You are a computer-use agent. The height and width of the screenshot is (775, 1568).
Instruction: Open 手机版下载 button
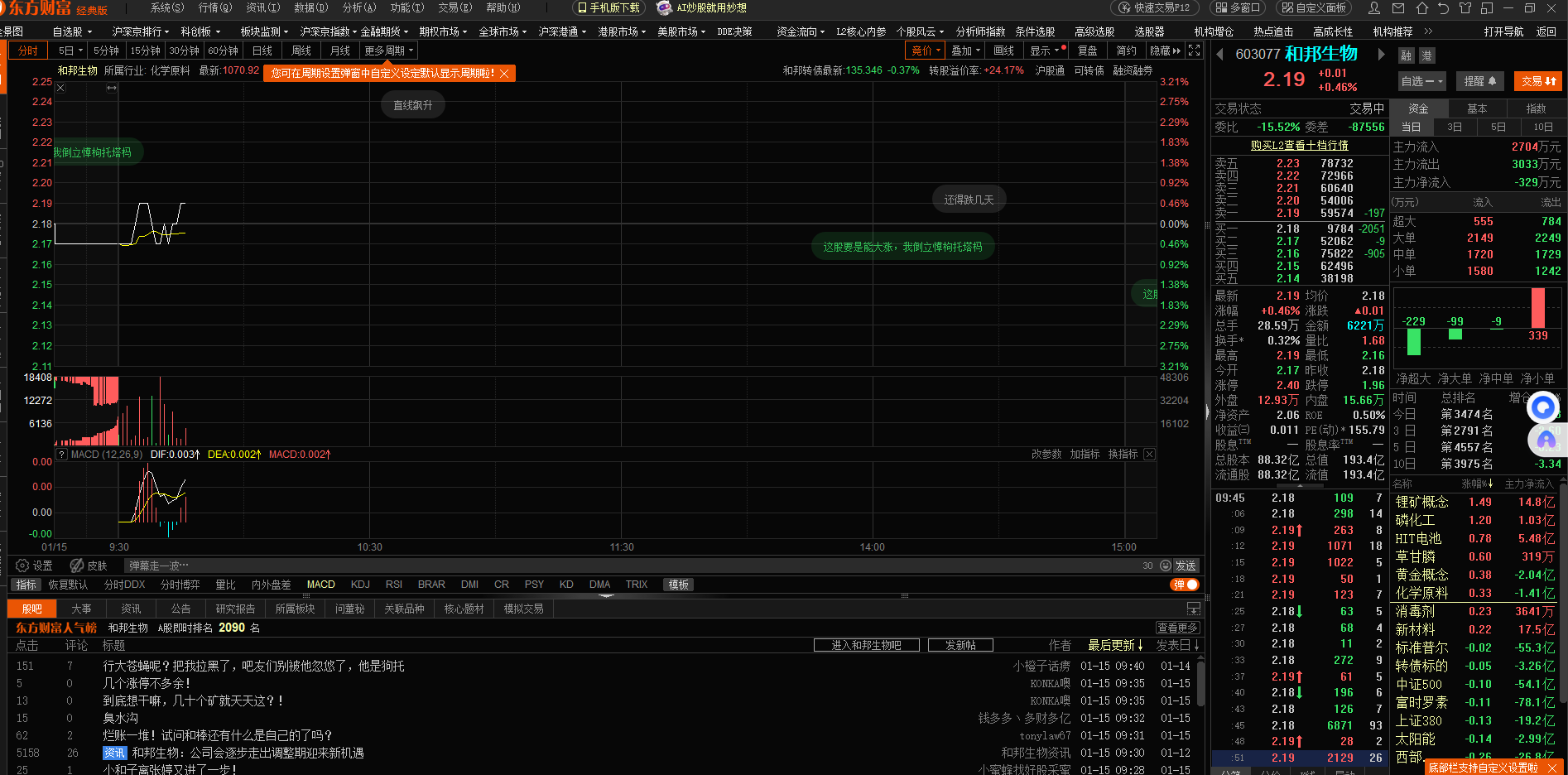pyautogui.click(x=609, y=8)
